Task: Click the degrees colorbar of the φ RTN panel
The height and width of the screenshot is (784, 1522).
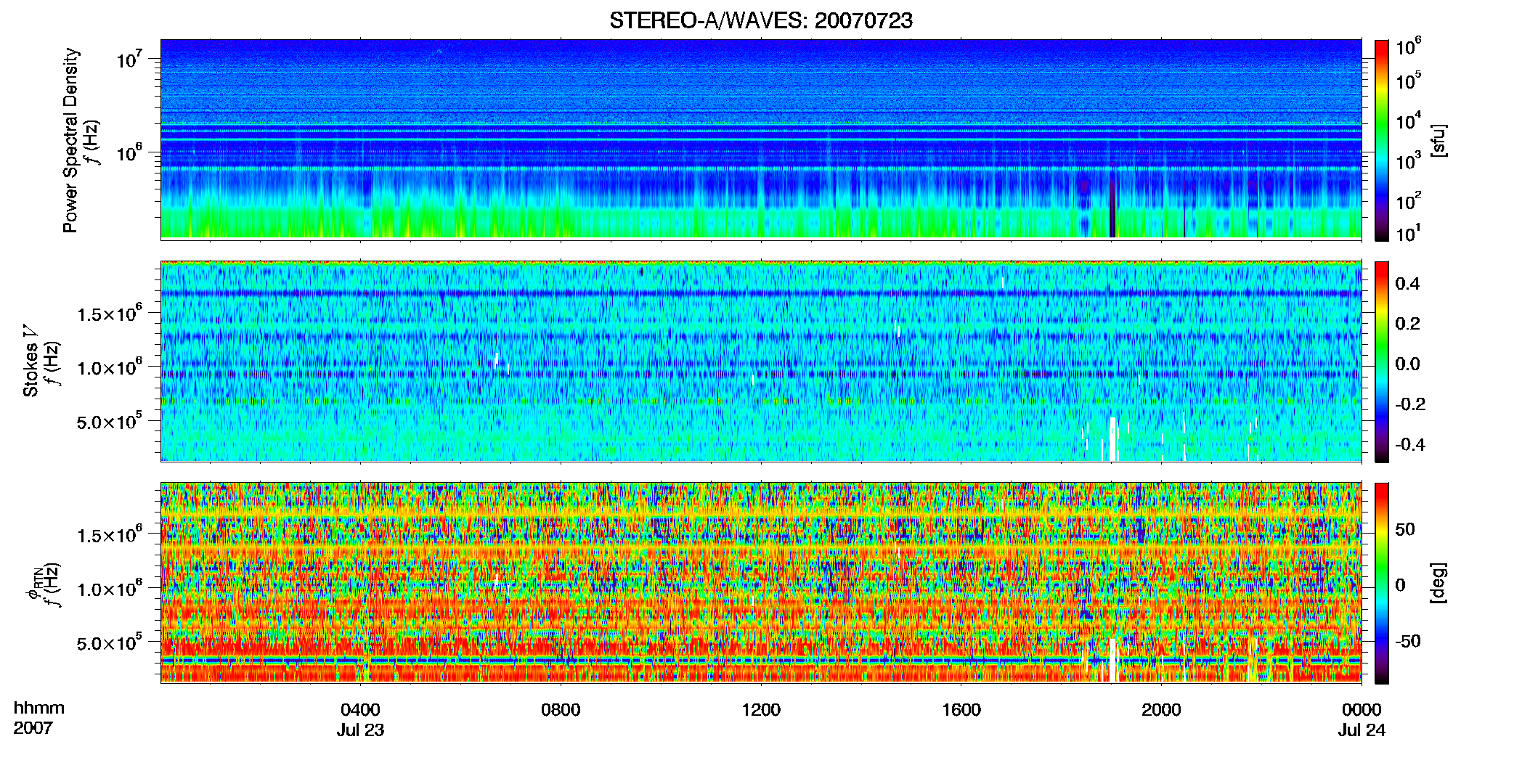Action: [1382, 583]
